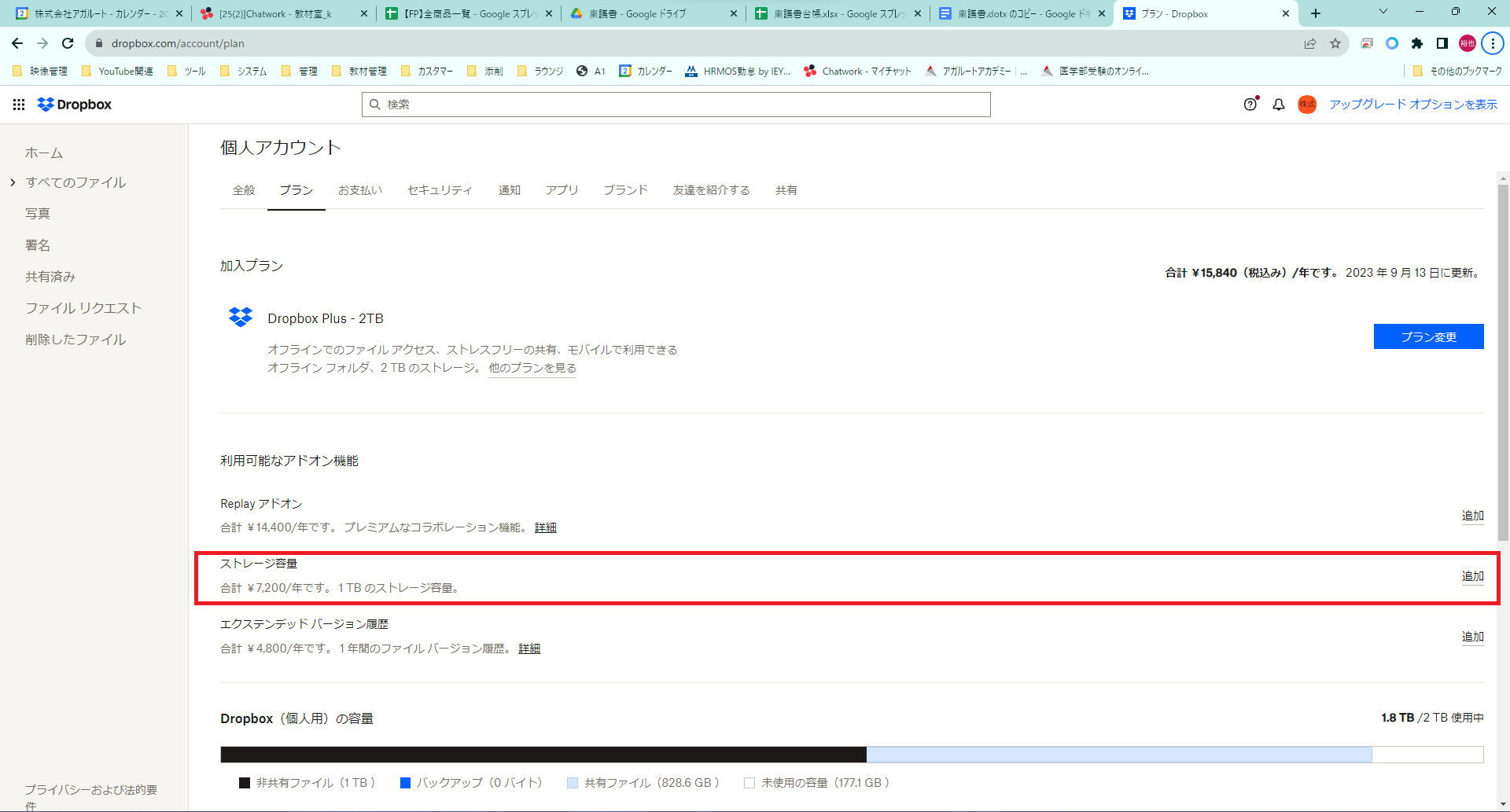Switch to the セキュリティ tab
This screenshot has width=1510, height=812.
tap(440, 190)
